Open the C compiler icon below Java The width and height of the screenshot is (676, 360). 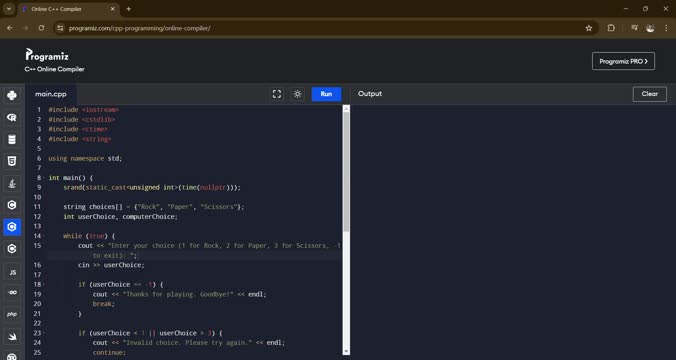12,205
